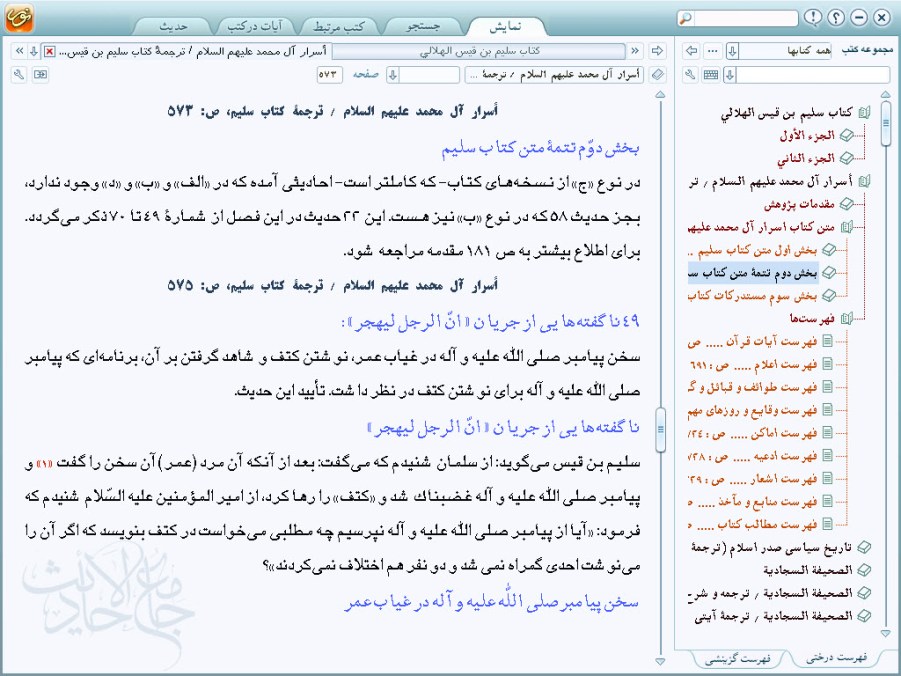Click the blue heading سخن پيامبر در غياب عمر
Image resolution: width=901 pixels, height=676 pixels.
click(491, 602)
